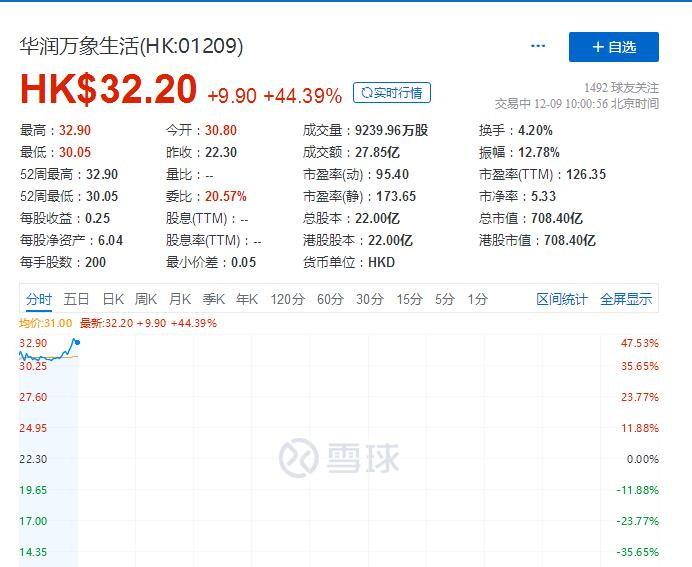Image resolution: width=692 pixels, height=567 pixels.
Task: Click the 市盈率(静) value 173.65
Action: (x=396, y=196)
